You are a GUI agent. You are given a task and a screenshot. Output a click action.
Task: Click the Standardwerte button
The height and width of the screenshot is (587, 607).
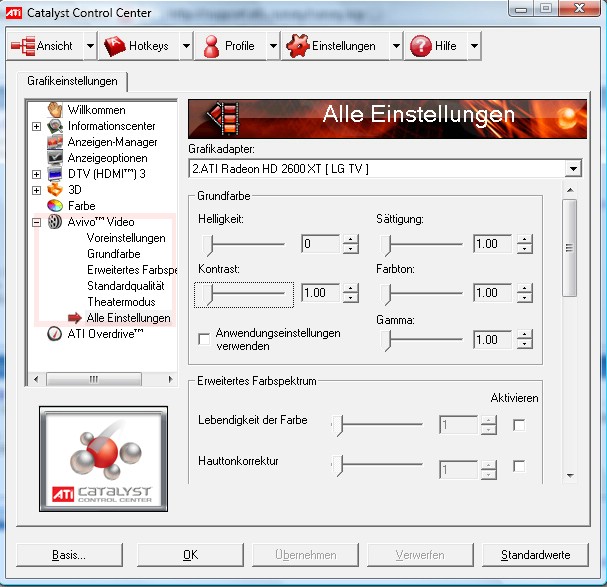[535, 555]
